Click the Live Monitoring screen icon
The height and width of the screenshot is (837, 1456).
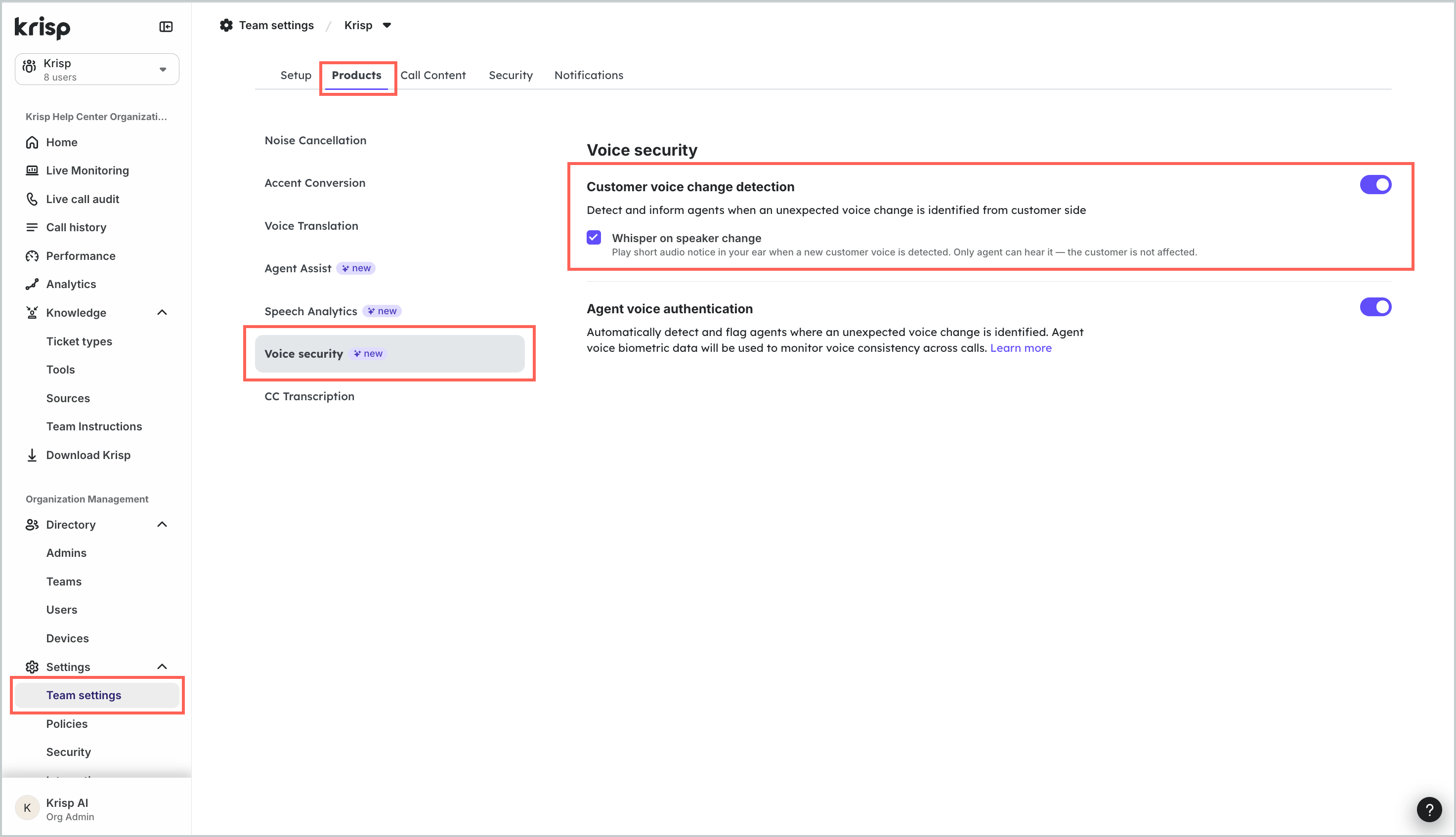click(x=32, y=170)
